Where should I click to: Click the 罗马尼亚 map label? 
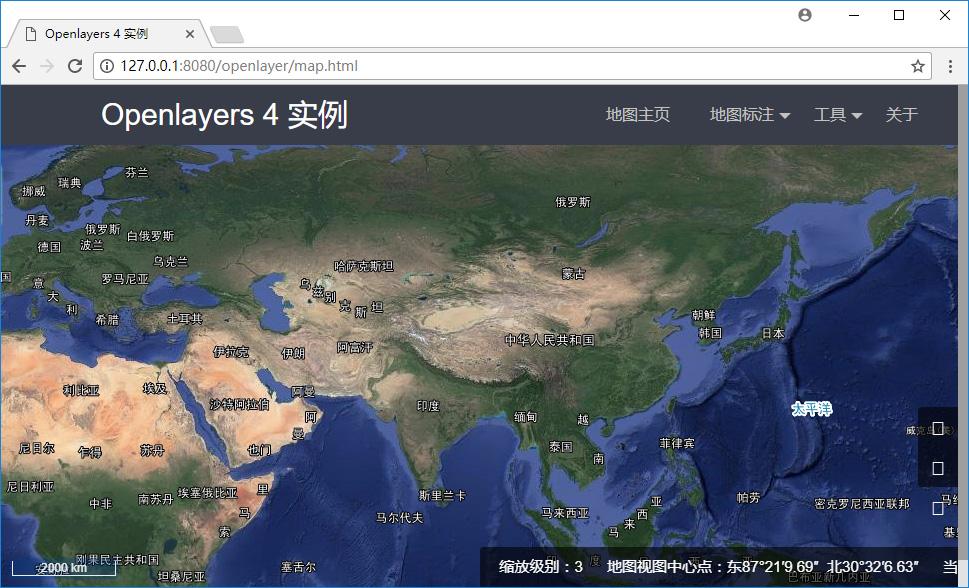click(125, 279)
